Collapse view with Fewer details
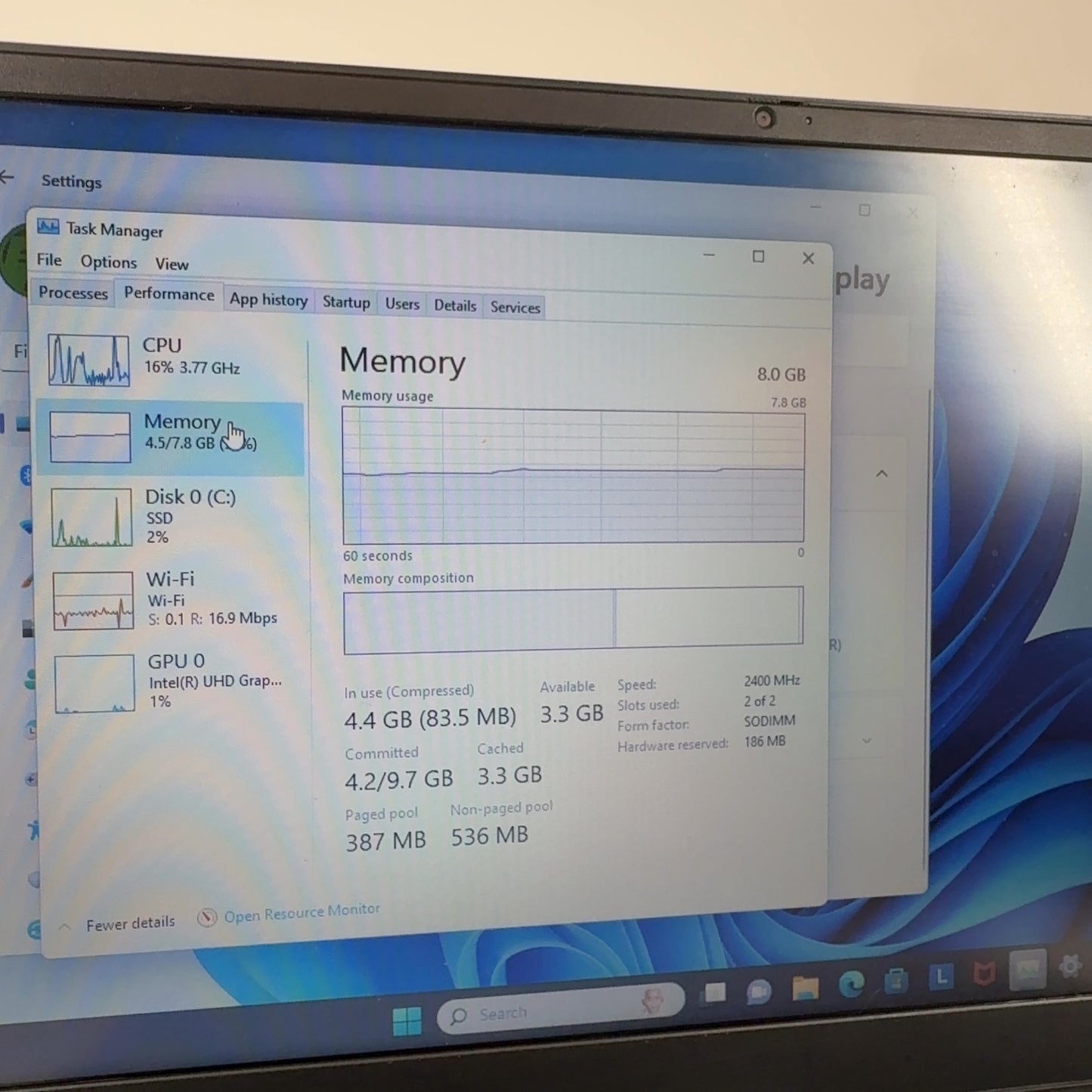Image resolution: width=1092 pixels, height=1092 pixels. (129, 923)
